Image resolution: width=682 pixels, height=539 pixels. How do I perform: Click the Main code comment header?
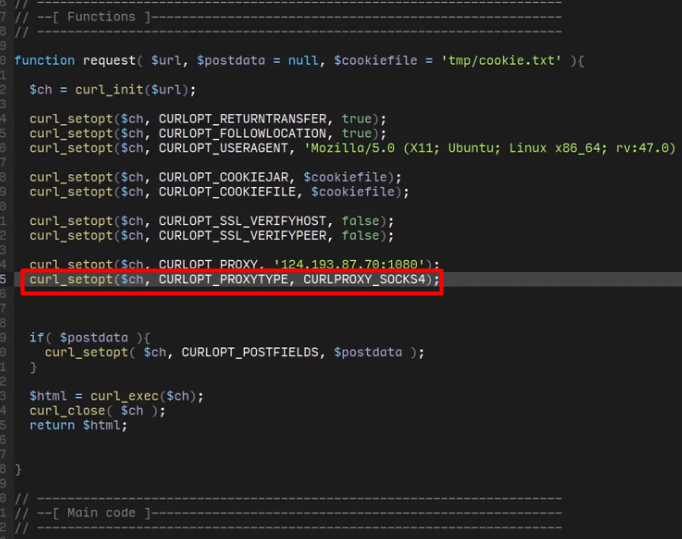coord(101,513)
